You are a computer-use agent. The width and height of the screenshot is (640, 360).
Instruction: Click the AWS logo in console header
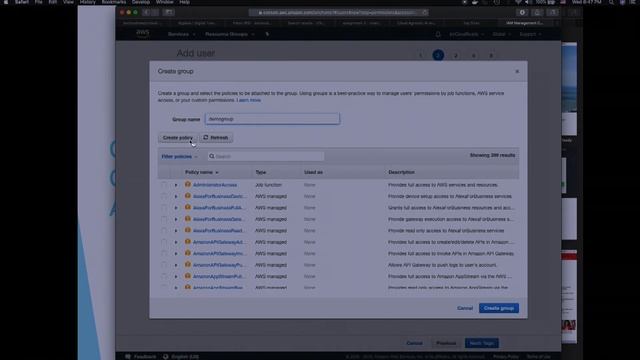coord(142,33)
